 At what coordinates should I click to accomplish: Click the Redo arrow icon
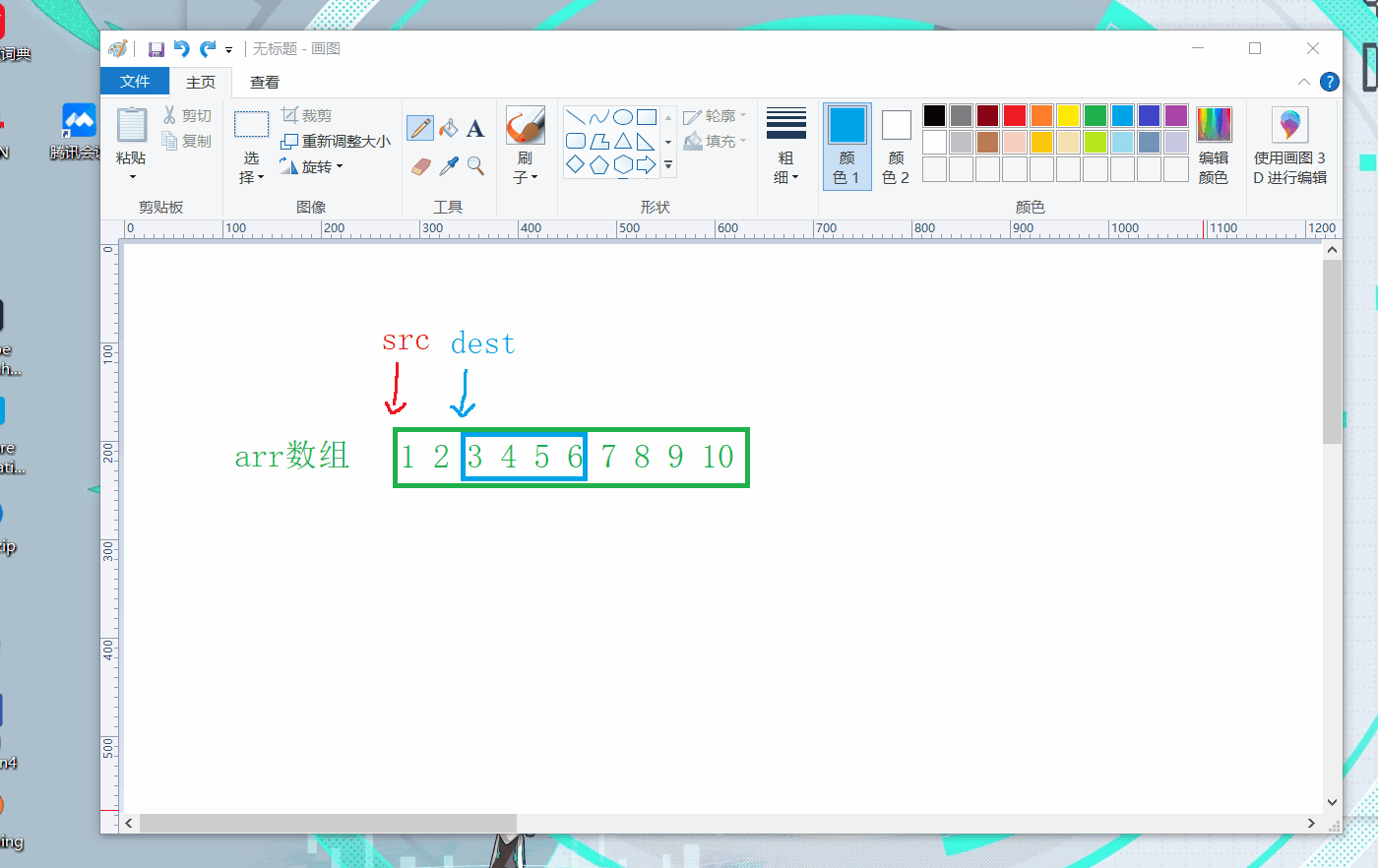pos(207,49)
